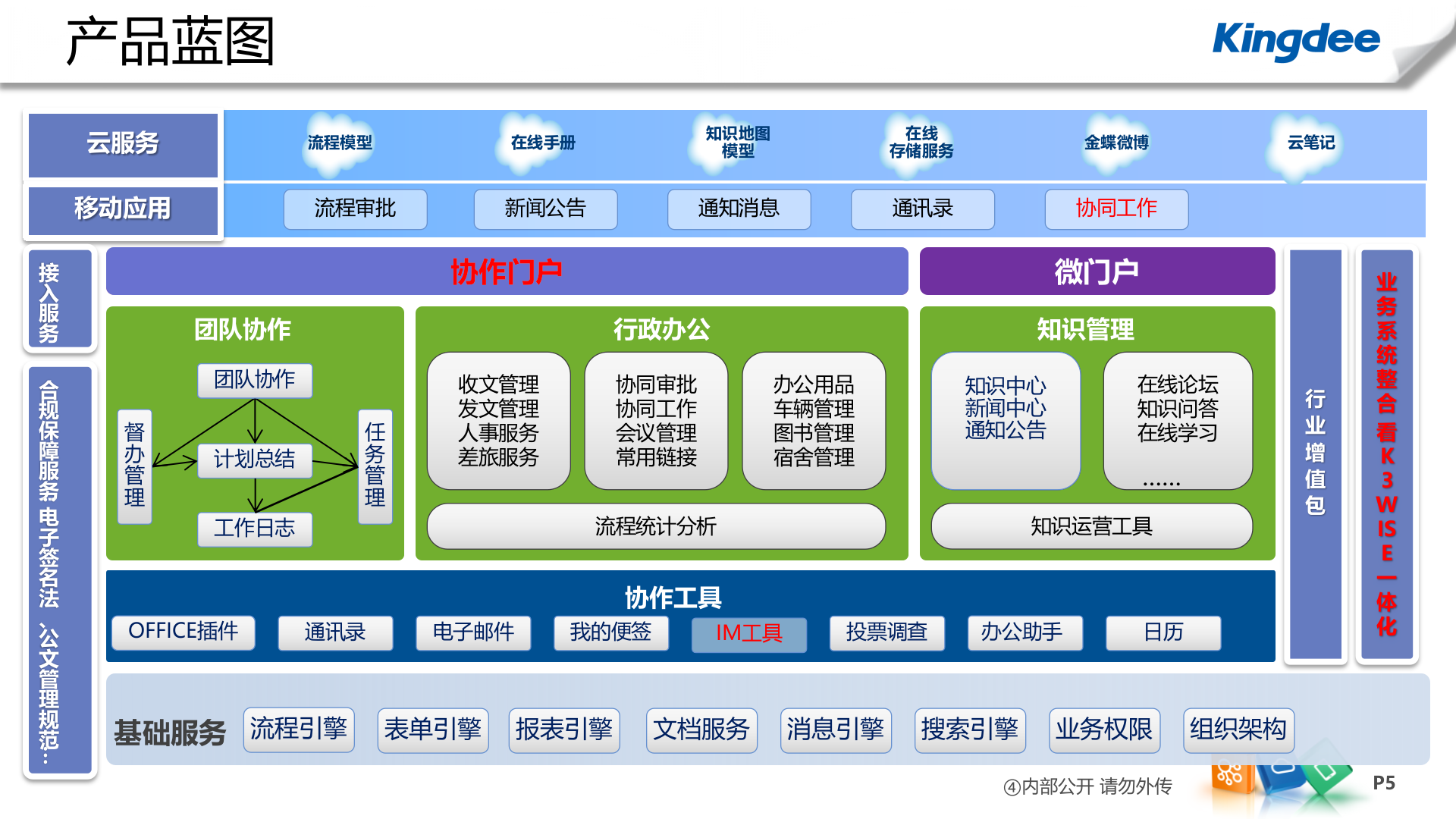
Task: Toggle the IM工具 highlighted item
Action: [x=749, y=633]
